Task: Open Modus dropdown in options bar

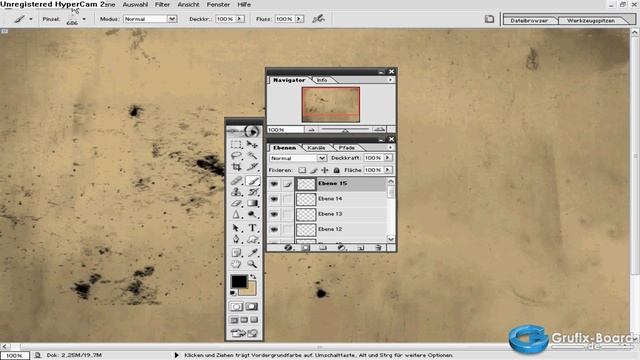Action: 172,19
